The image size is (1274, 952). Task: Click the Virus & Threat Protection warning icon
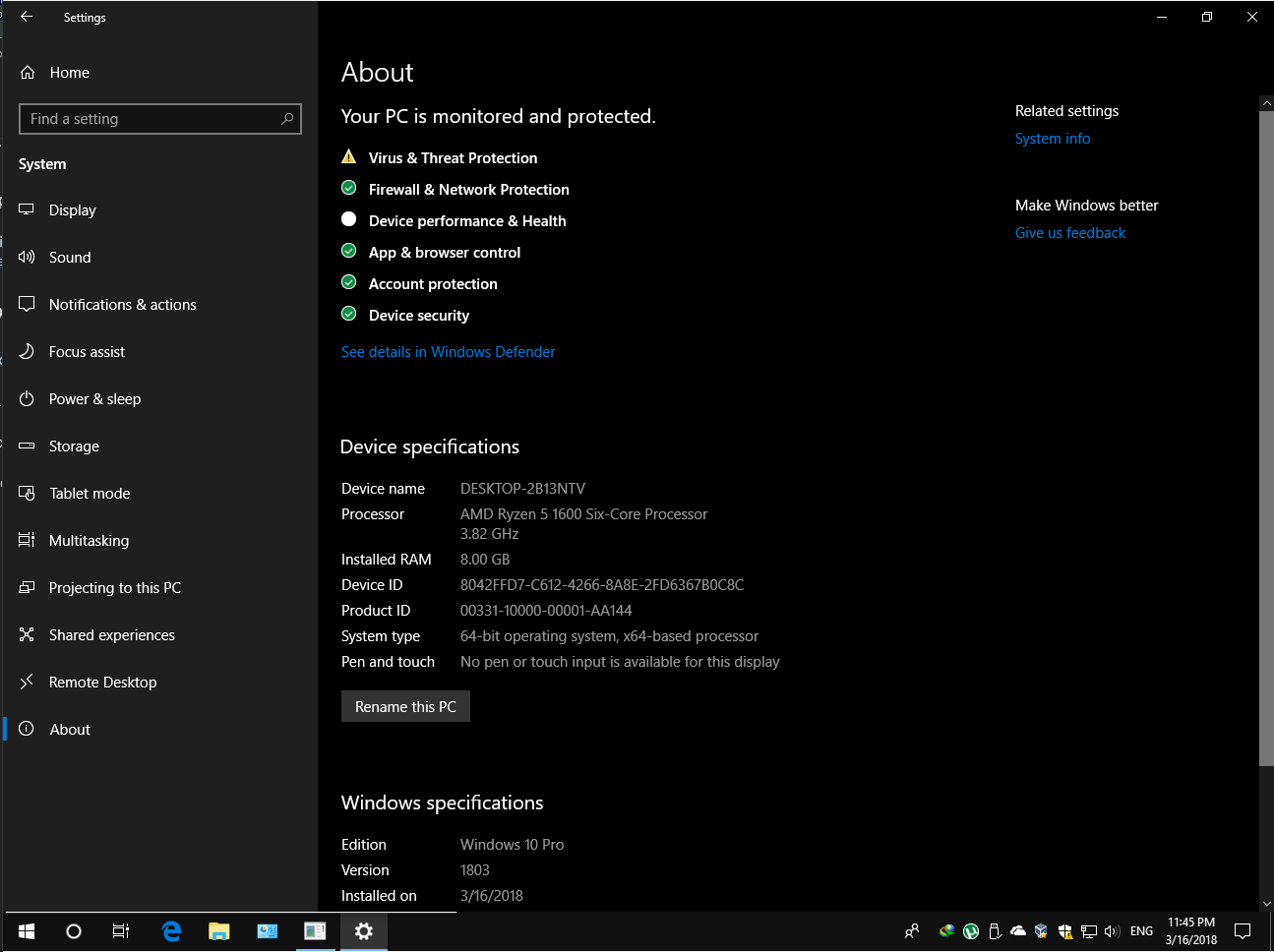[x=348, y=156]
